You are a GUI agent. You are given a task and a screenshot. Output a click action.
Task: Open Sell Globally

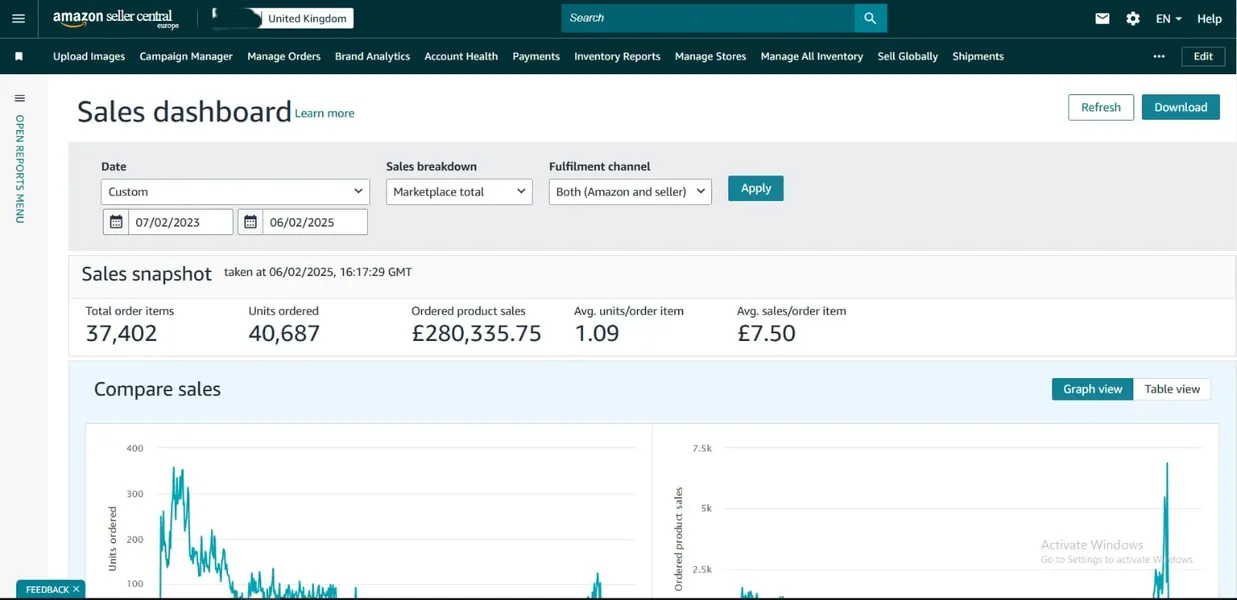[908, 57]
